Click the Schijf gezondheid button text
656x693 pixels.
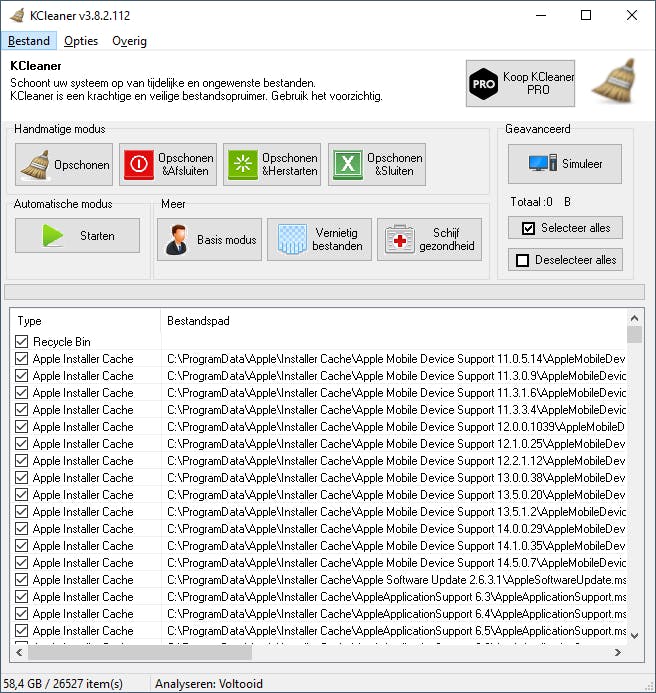pos(446,239)
